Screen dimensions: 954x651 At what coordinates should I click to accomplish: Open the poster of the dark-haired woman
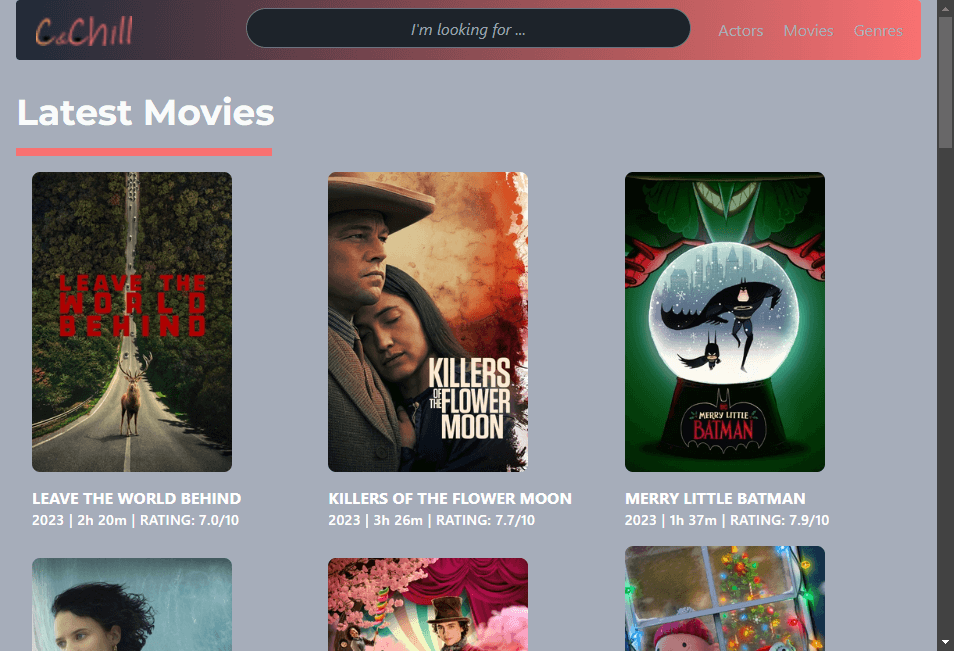(132, 604)
